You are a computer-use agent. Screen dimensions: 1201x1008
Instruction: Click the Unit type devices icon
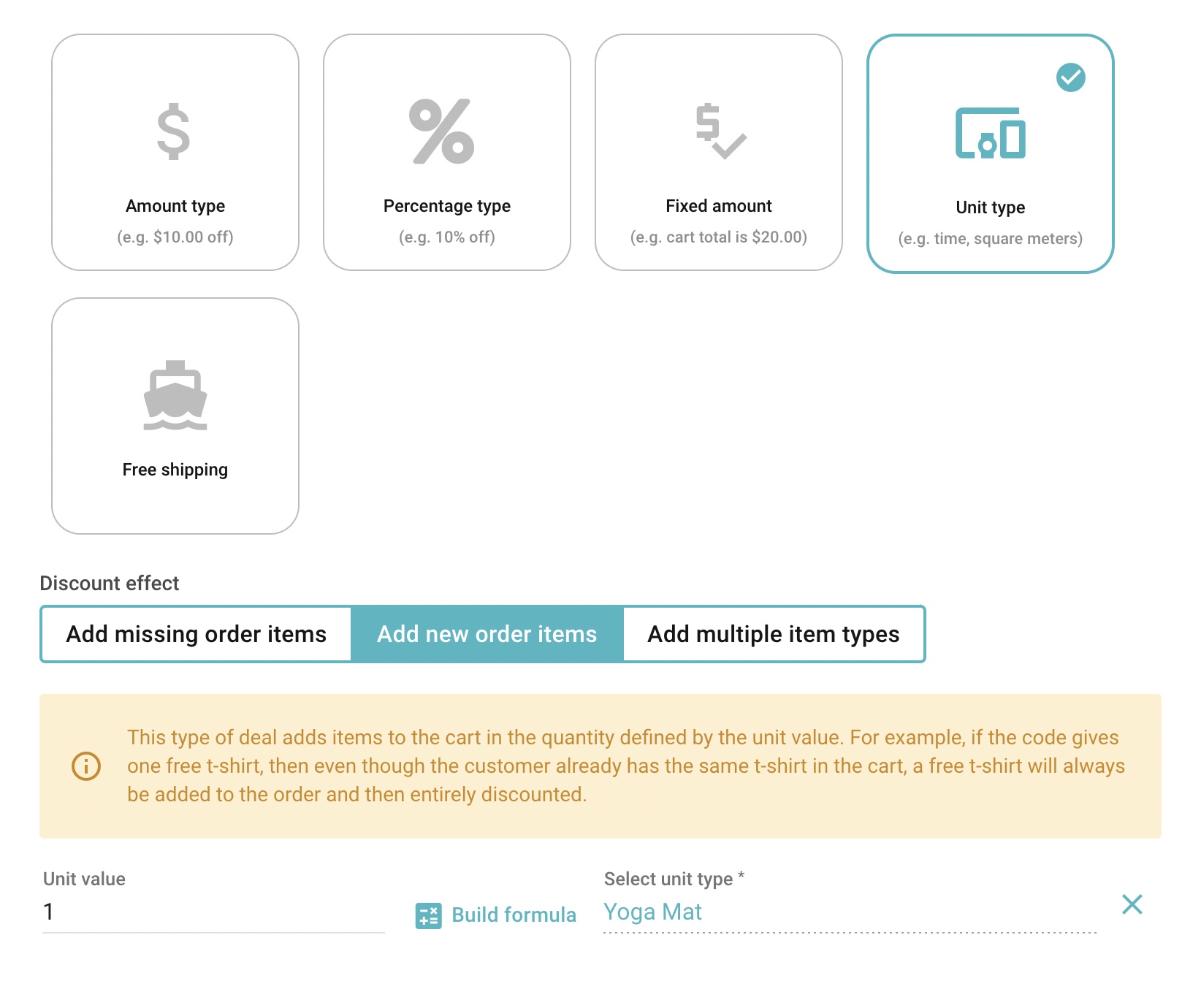click(x=990, y=133)
